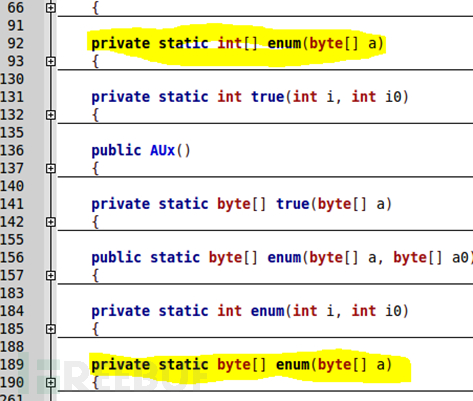Click line number 156 in the gutter
The height and width of the screenshot is (401, 473).
(x=12, y=258)
